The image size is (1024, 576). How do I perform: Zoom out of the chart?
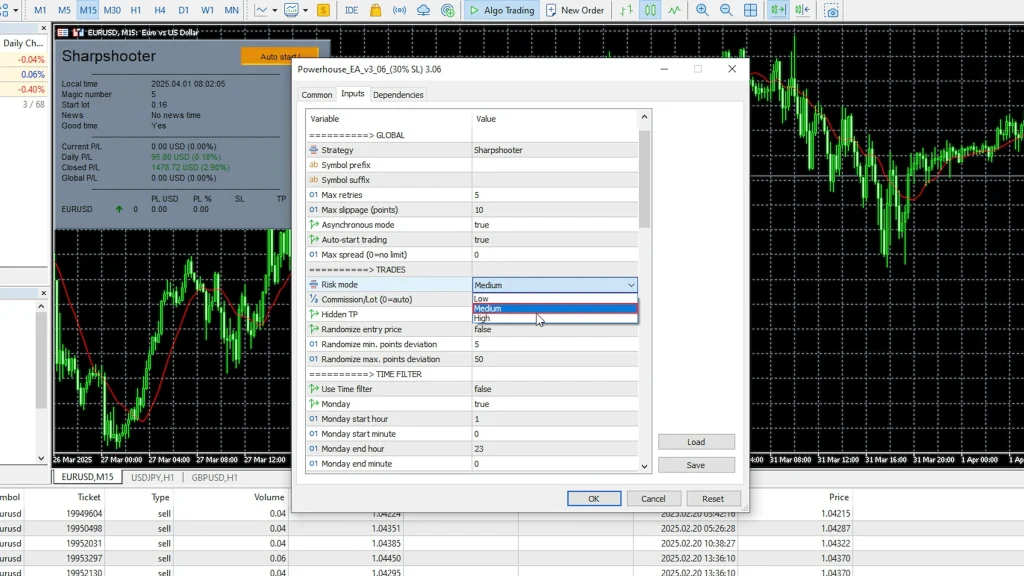pyautogui.click(x=726, y=10)
